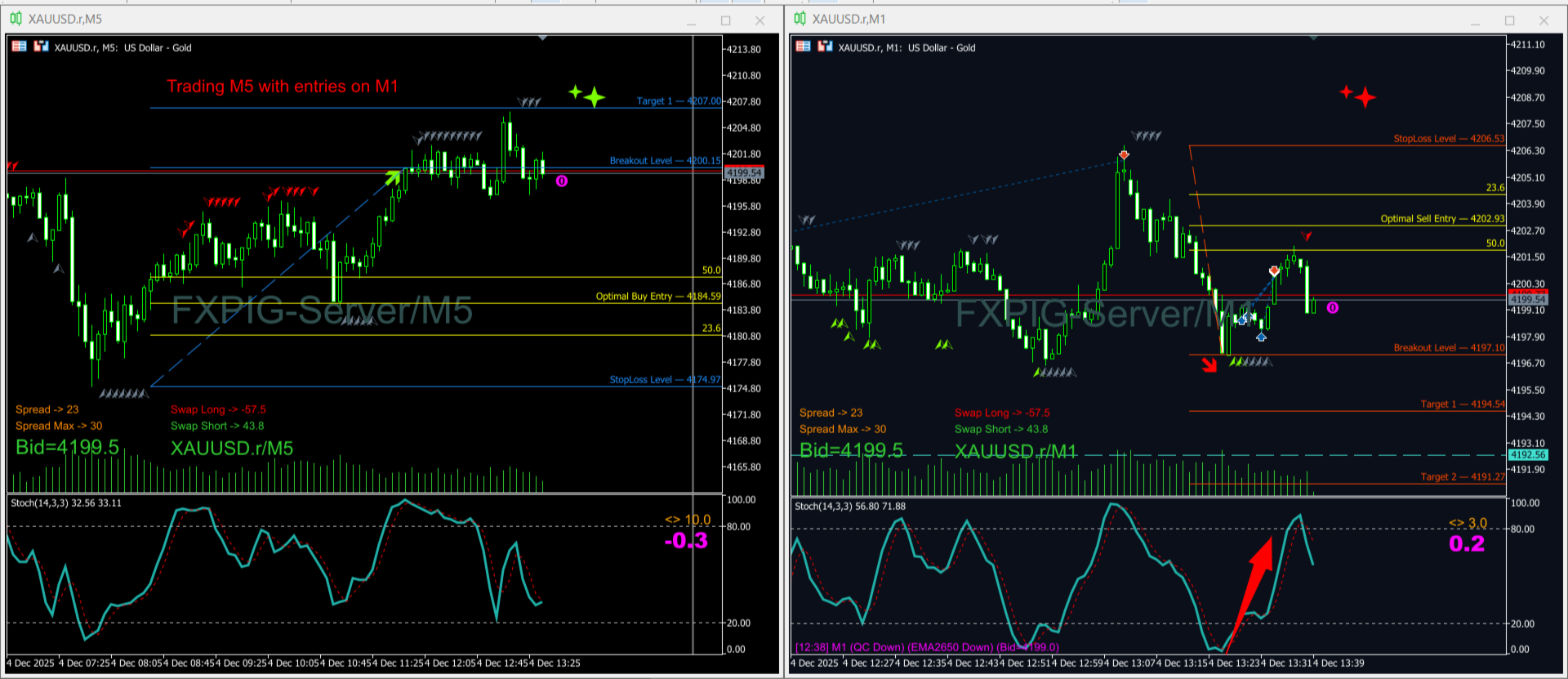
Task: Select the 'Target 1 — 4207.00' label on M5
Action: coord(679,101)
